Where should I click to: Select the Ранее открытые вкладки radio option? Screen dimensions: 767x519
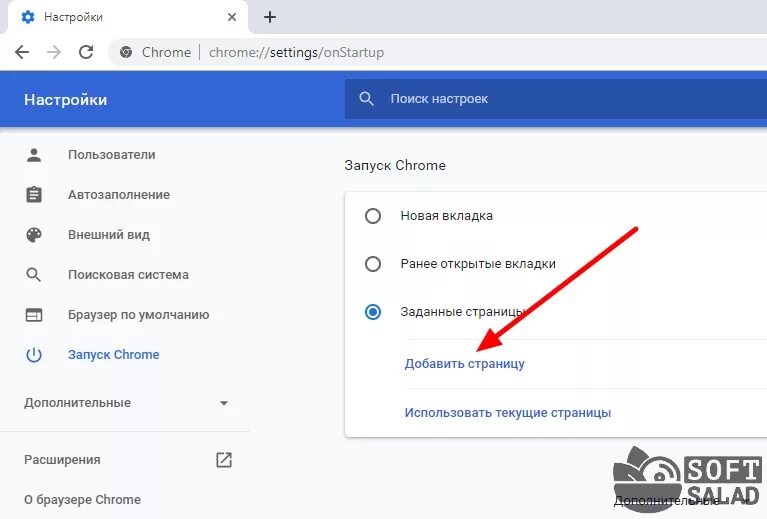(373, 264)
